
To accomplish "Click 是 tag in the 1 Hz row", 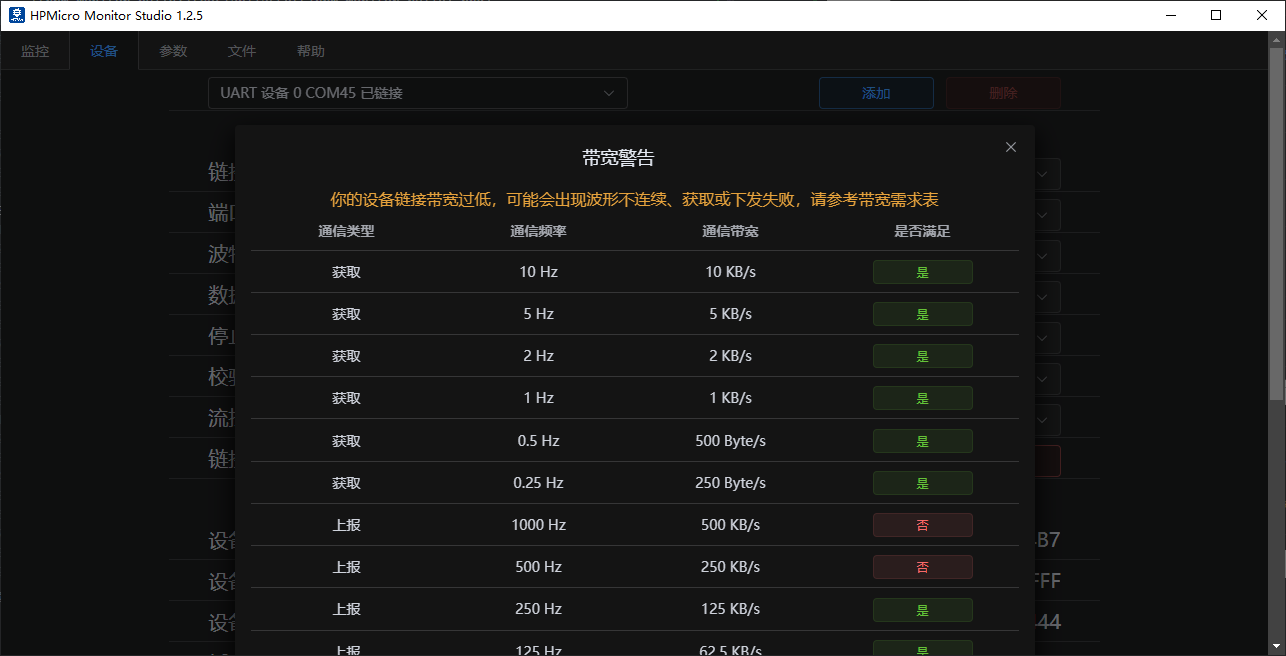I will [923, 398].
